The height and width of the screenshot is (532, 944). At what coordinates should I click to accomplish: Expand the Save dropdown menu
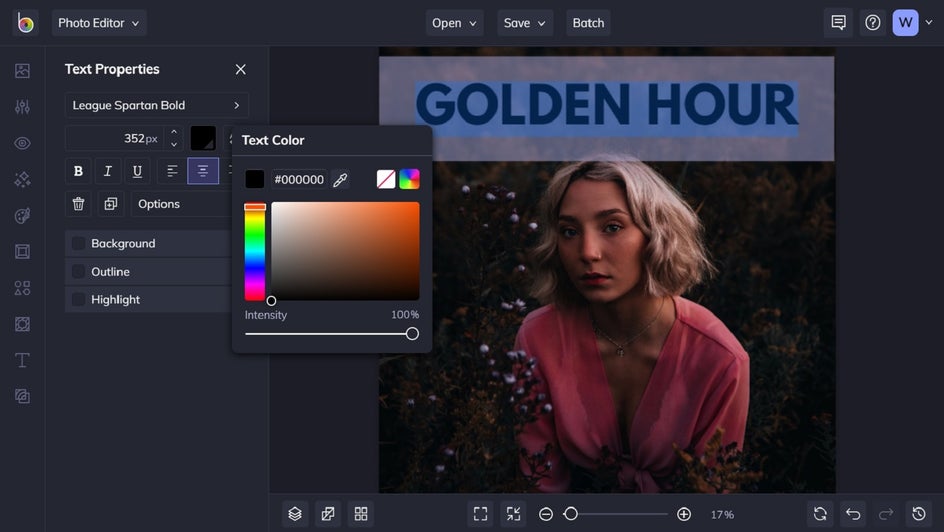[525, 23]
